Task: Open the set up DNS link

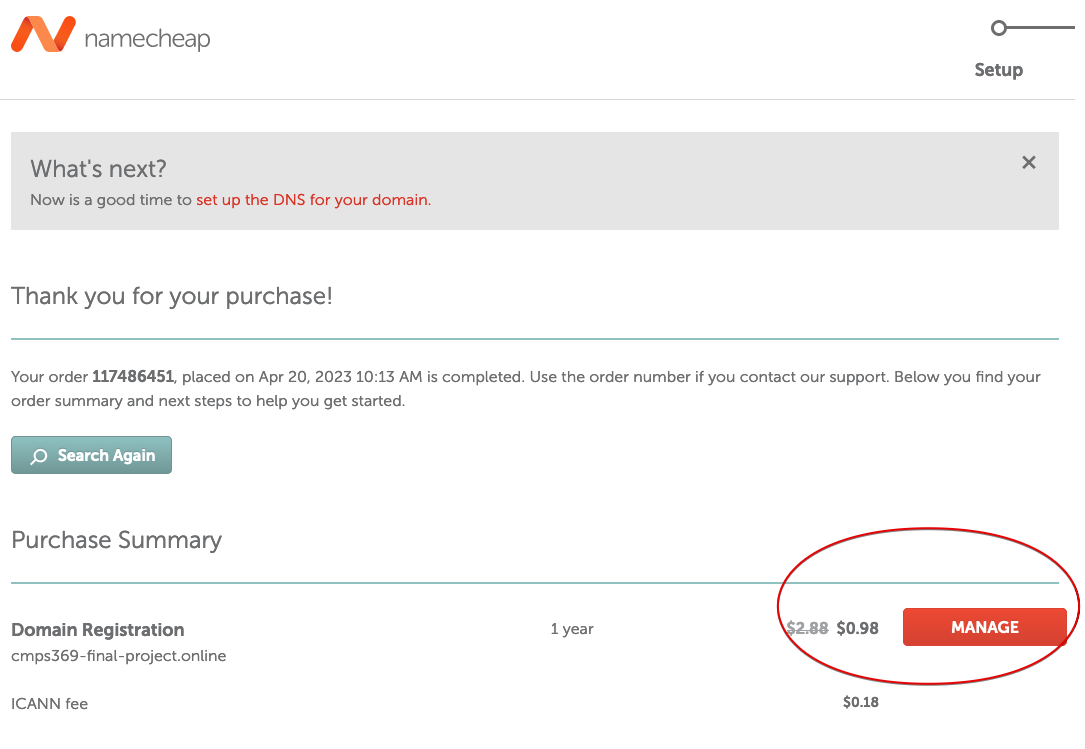Action: point(313,200)
